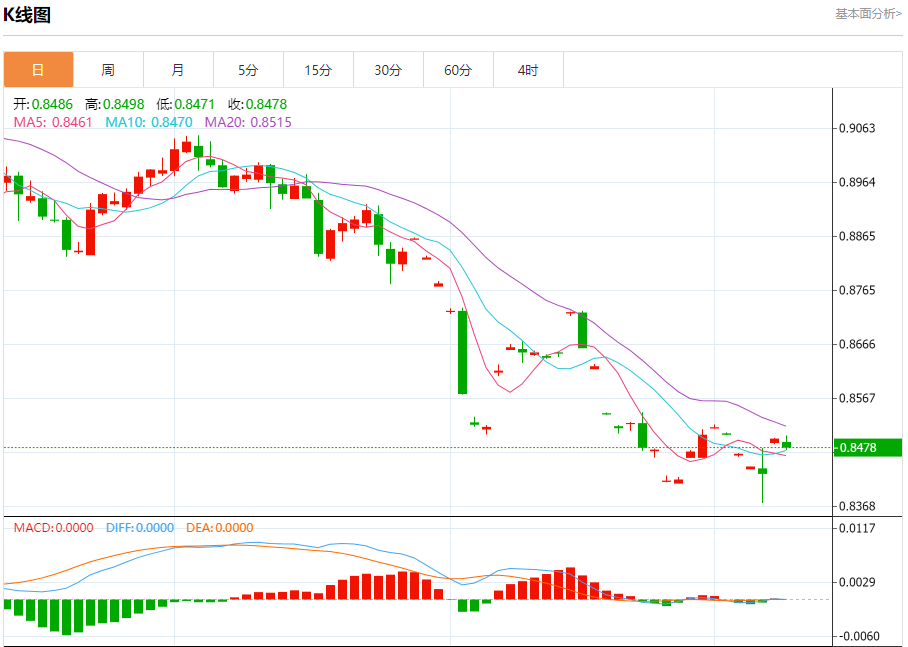Click the MACD:0.0000 indicator label
The width and height of the screenshot is (908, 647).
click(x=53, y=528)
